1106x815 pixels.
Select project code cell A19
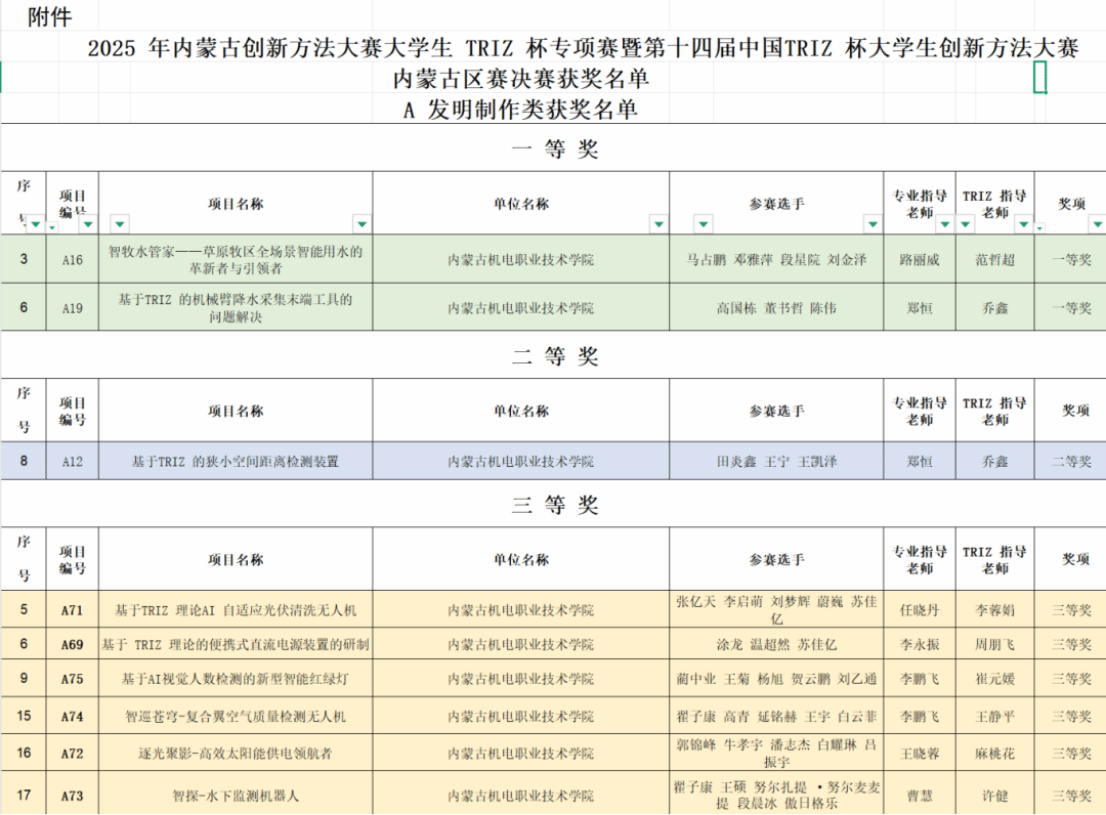[x=72, y=308]
